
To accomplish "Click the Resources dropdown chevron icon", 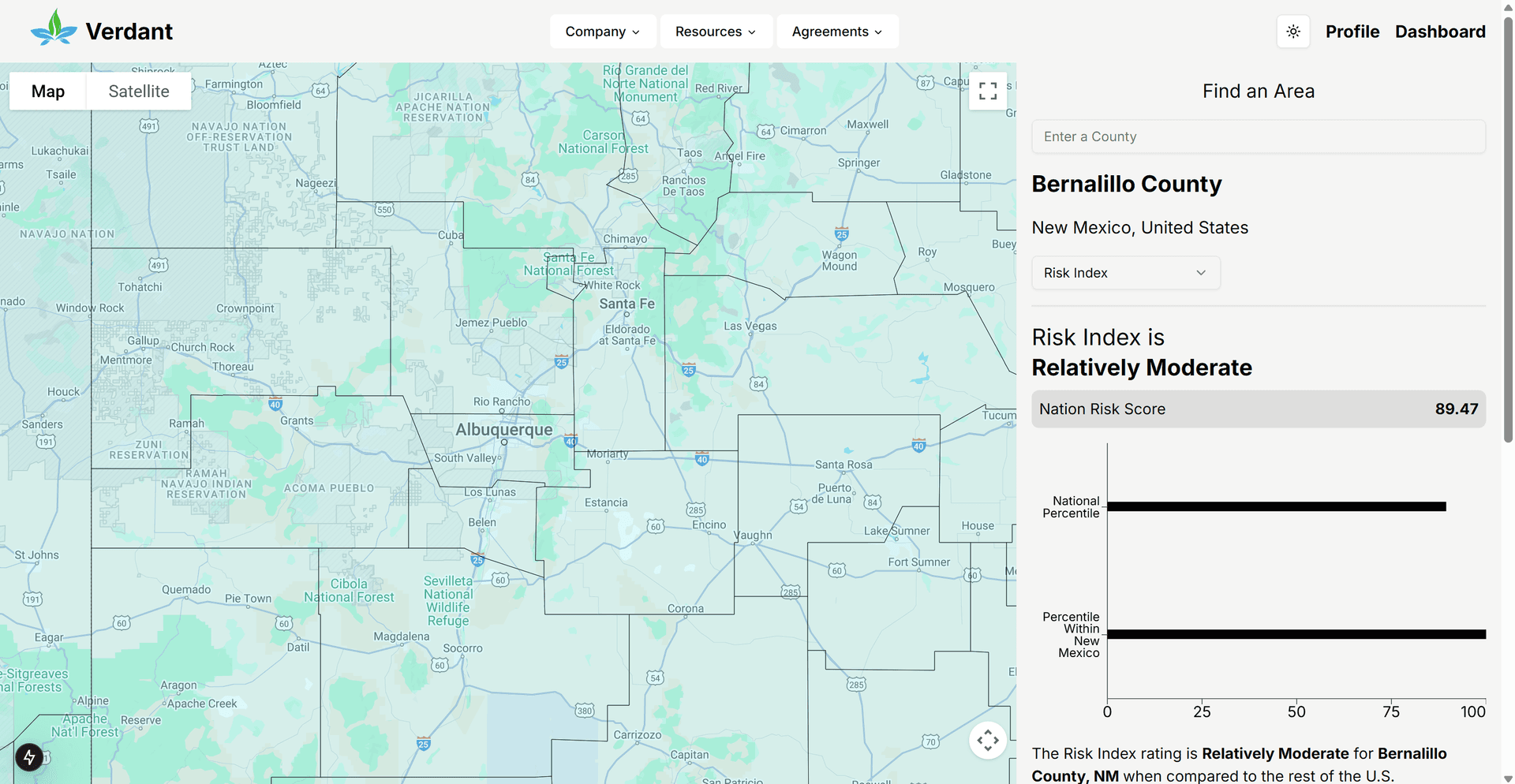I will coord(750,32).
